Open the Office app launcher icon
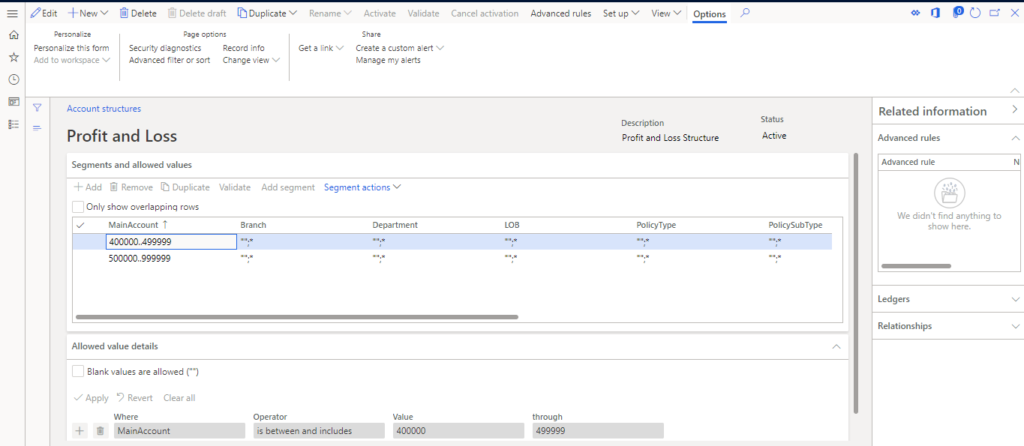1024x446 pixels. [937, 13]
